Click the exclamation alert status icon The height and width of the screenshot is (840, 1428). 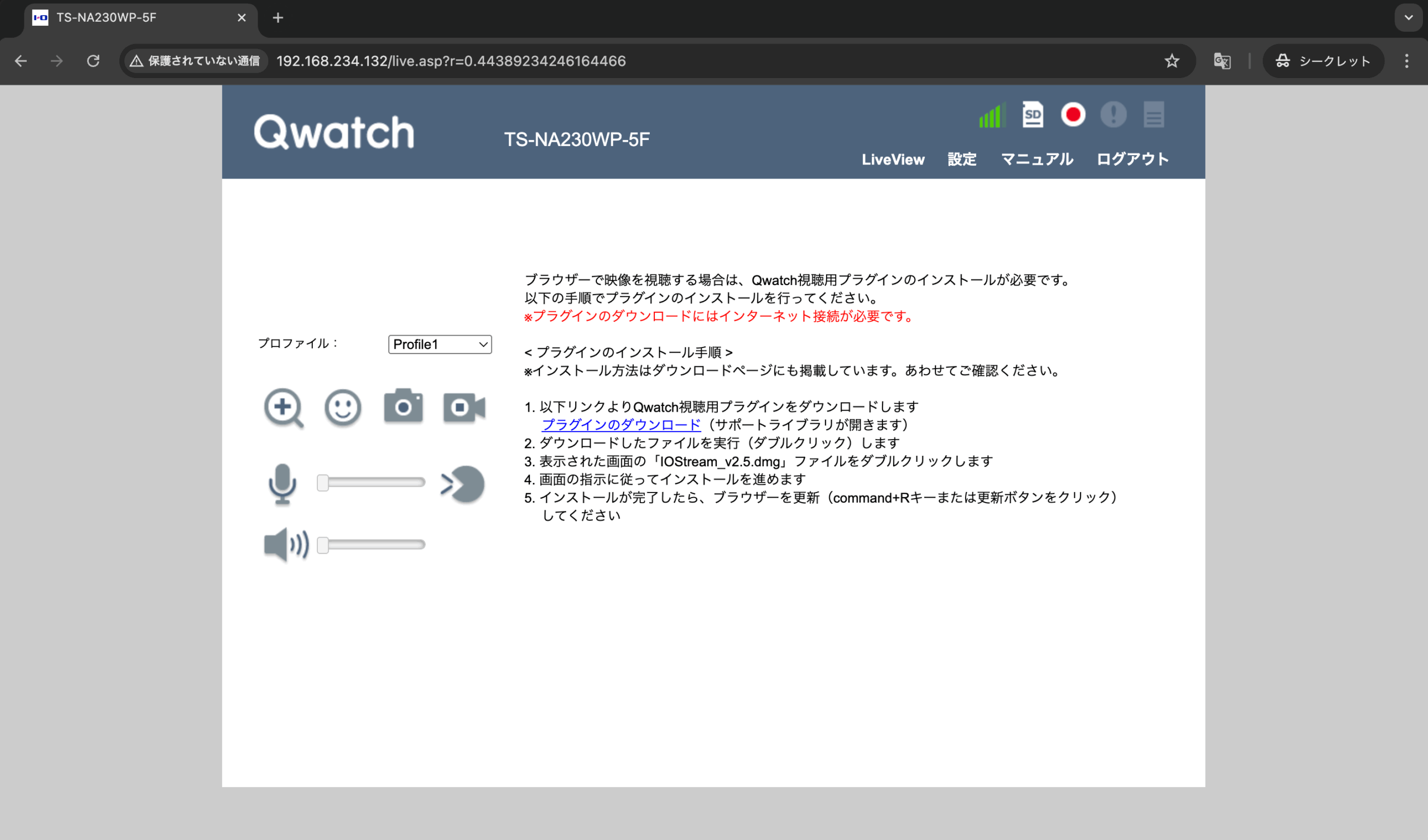click(x=1113, y=115)
